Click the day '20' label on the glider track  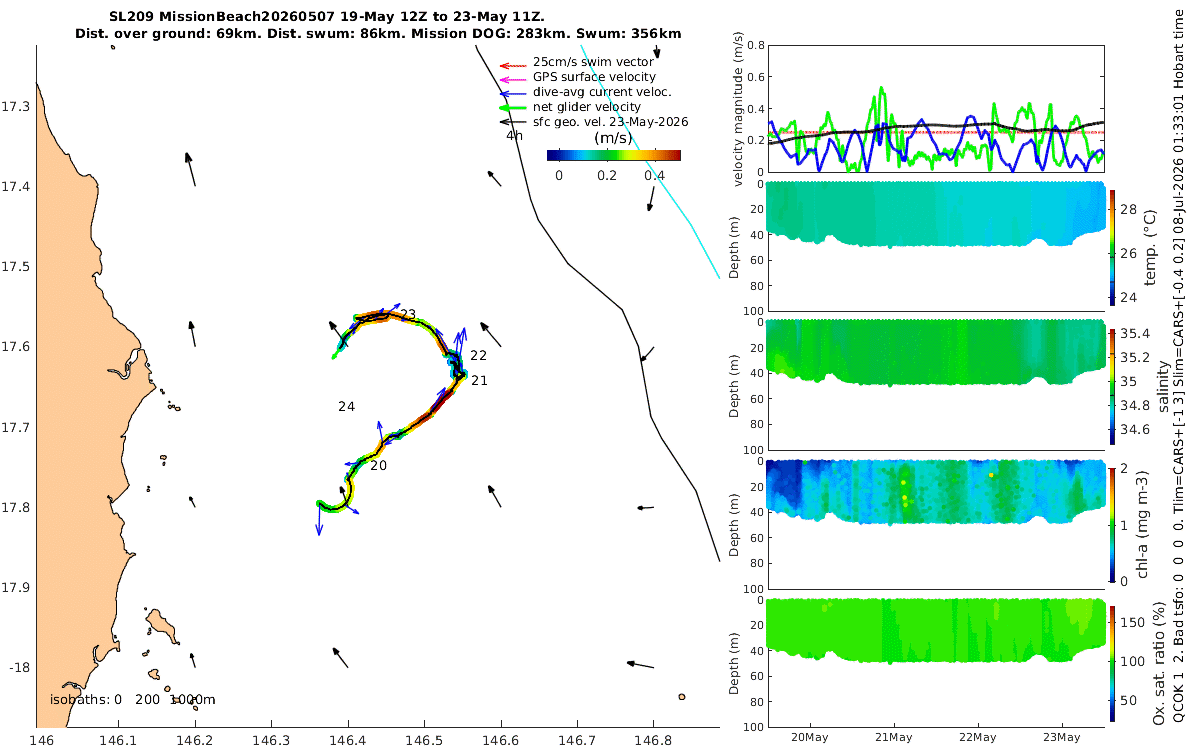click(378, 466)
